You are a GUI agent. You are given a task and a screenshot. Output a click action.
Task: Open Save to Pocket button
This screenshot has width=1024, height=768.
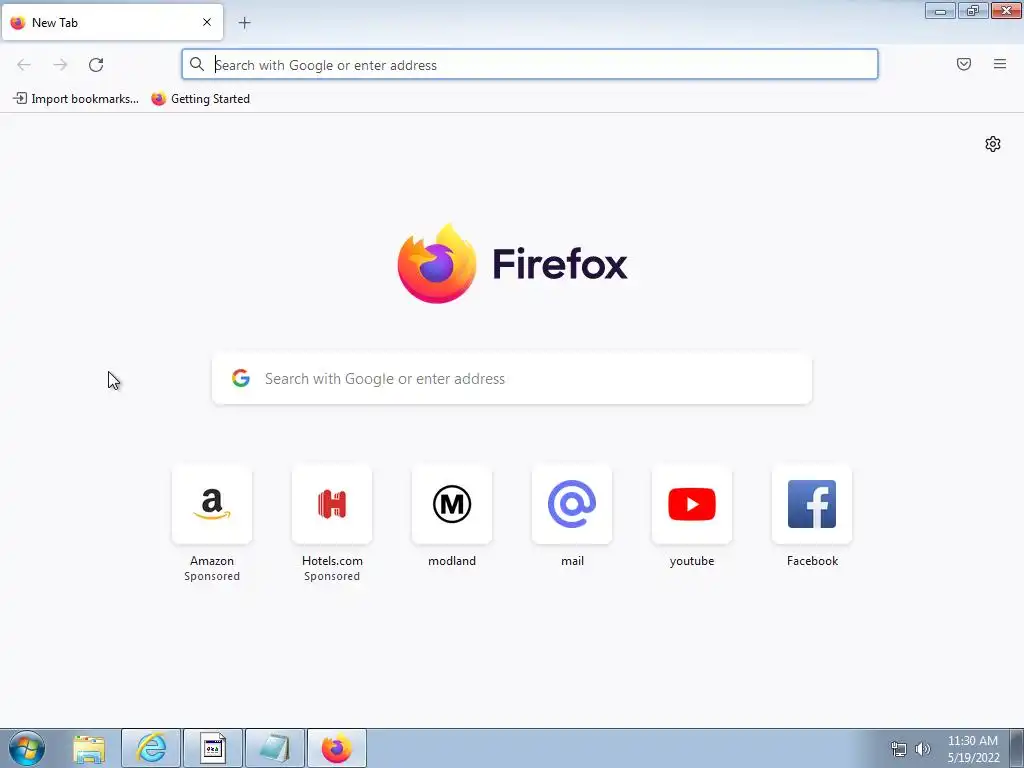point(964,64)
